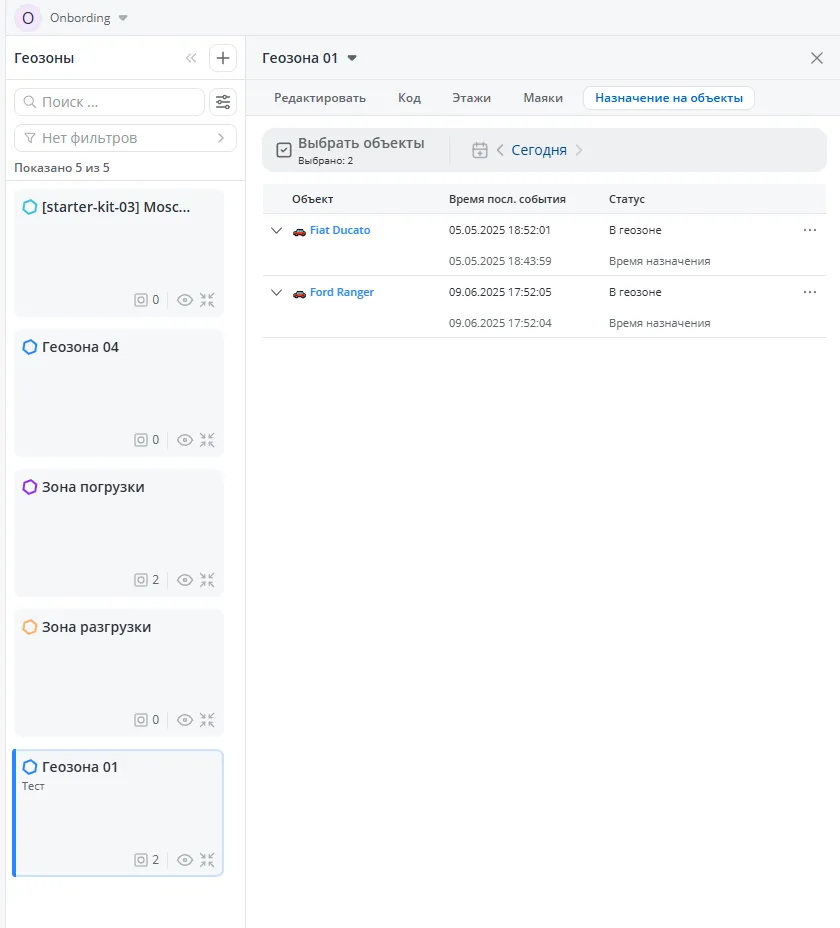Image resolution: width=840 pixels, height=928 pixels.
Task: Toggle visibility eye on starter-kit-03 card
Action: click(x=184, y=299)
